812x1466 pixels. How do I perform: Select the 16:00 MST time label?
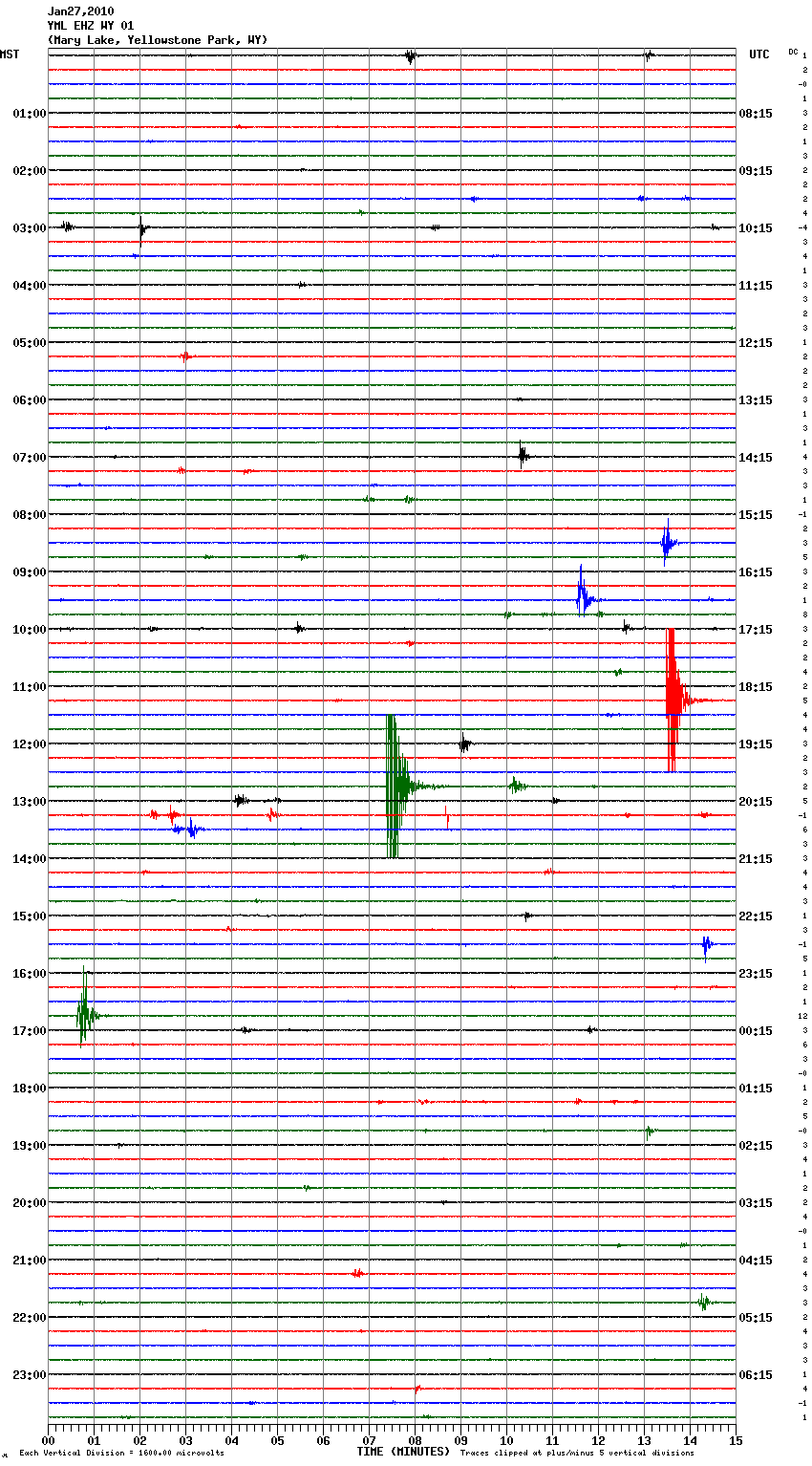pyautogui.click(x=29, y=974)
